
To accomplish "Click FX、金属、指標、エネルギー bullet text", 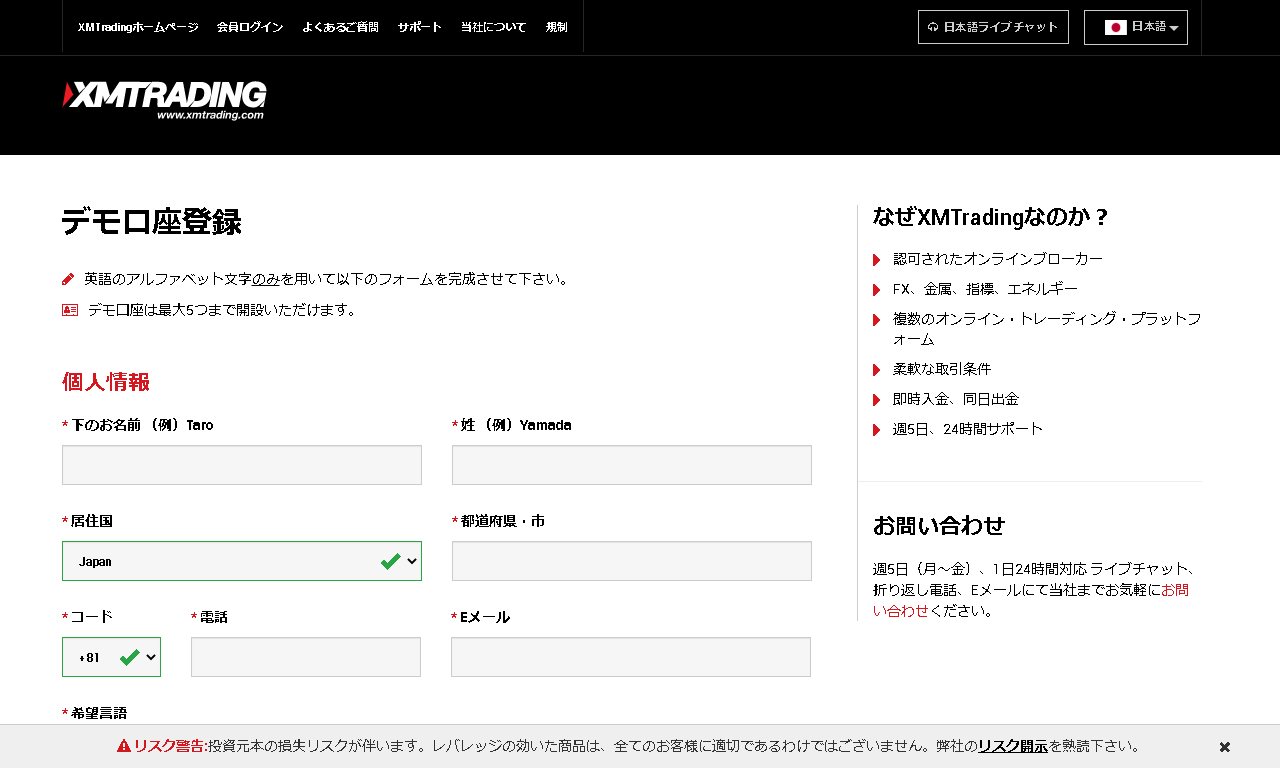I will tap(985, 289).
